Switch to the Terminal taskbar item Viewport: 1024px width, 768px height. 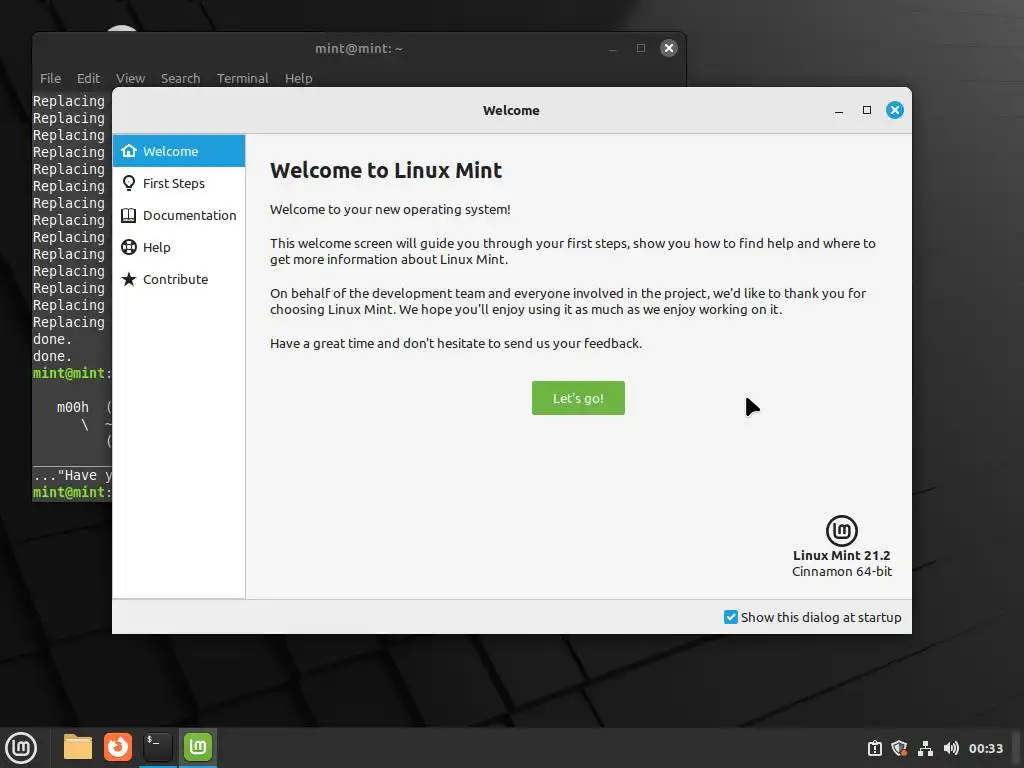point(157,747)
